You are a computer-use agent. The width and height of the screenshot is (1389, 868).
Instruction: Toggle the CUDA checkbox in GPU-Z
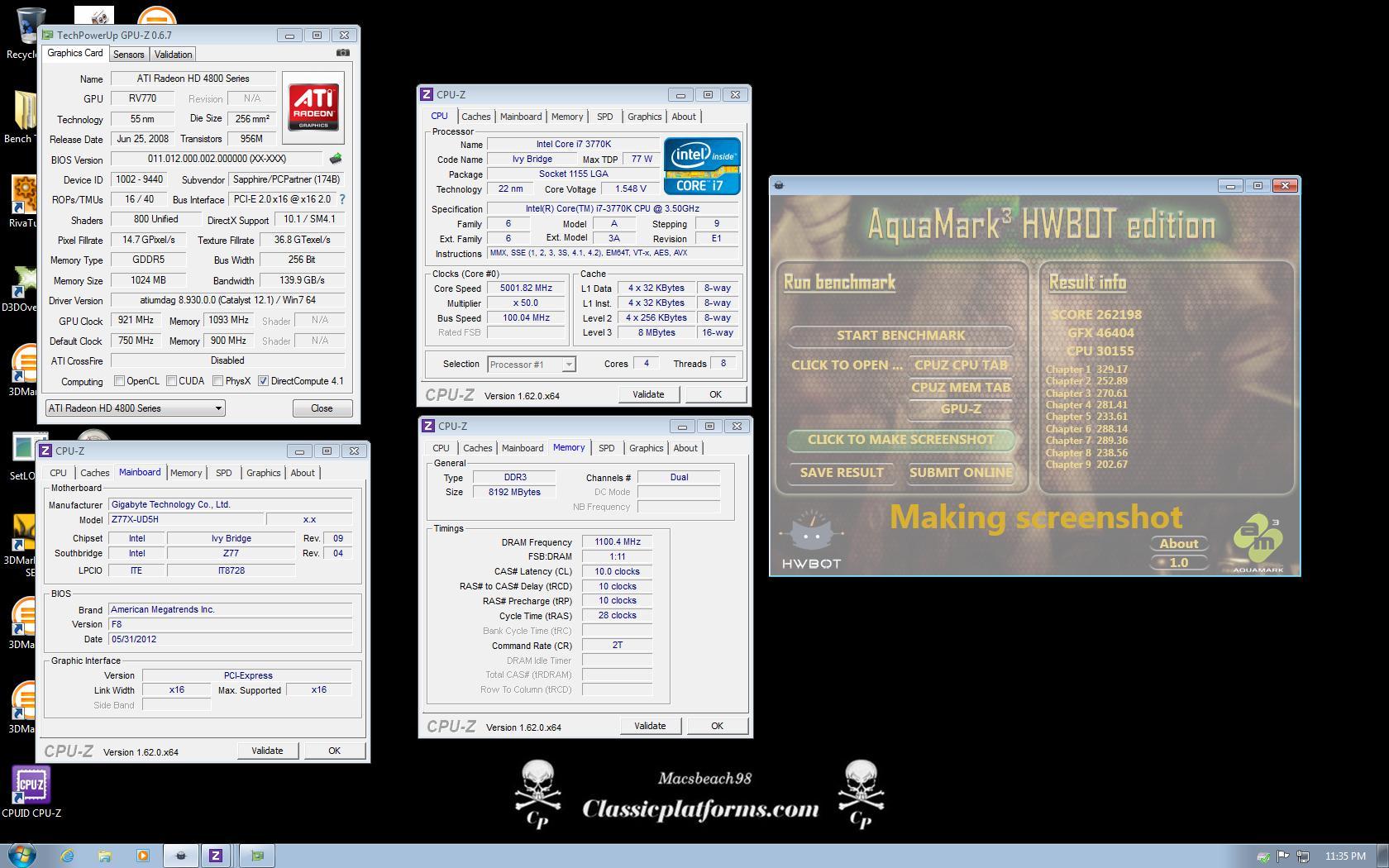pyautogui.click(x=171, y=381)
